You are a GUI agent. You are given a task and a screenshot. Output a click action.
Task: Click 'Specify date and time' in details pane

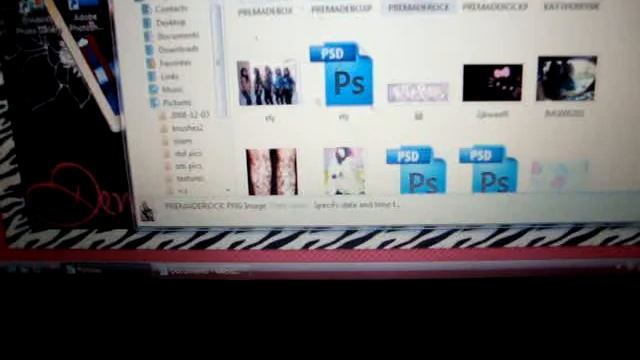tap(357, 205)
